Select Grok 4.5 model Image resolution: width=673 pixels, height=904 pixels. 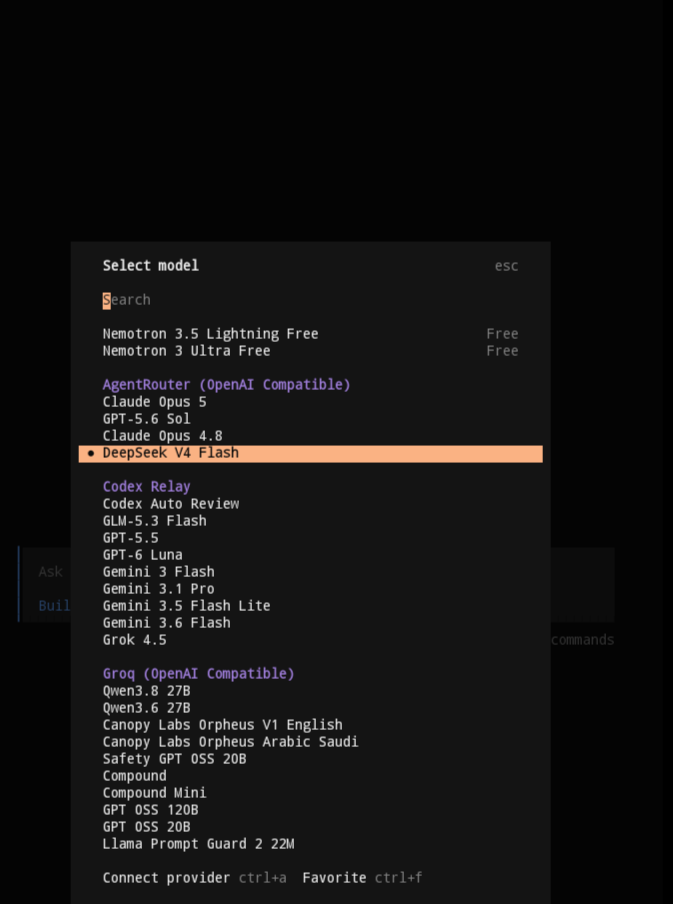(x=310, y=640)
